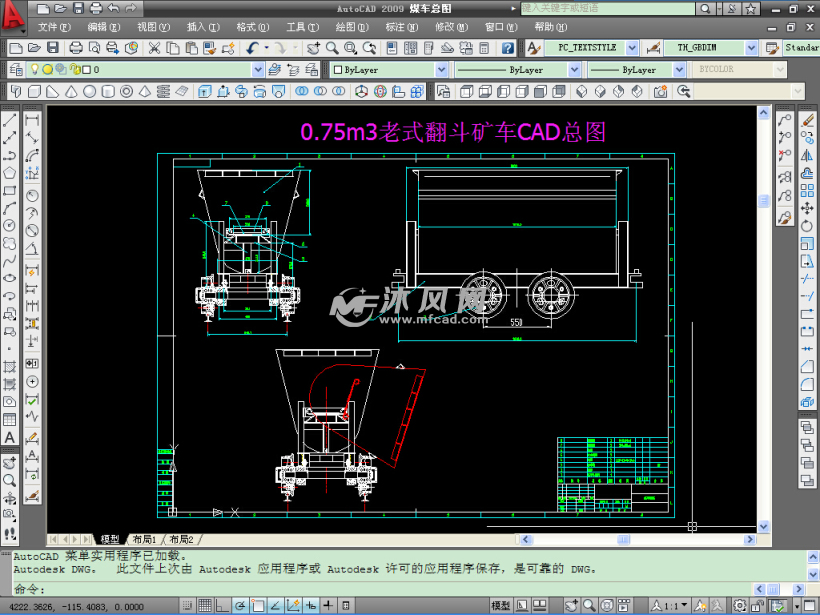Screen dimensions: 820x615
Task: Click the Plot (print) icon in standard toolbar
Action: (76, 48)
